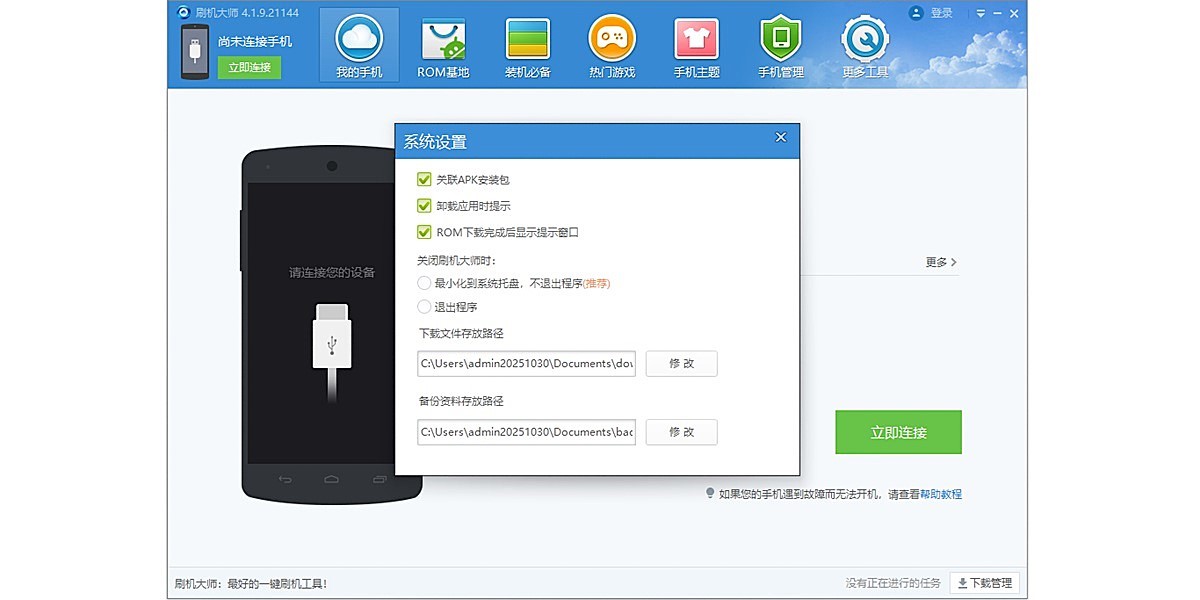Viewport: 1200px width, 600px height.
Task: Open the 我的手机 cloud icon
Action: (359, 40)
